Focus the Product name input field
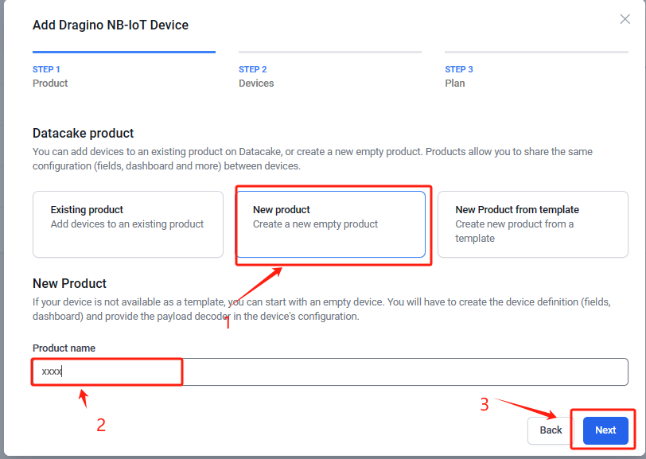This screenshot has height=459, width=646. pyautogui.click(x=330, y=372)
